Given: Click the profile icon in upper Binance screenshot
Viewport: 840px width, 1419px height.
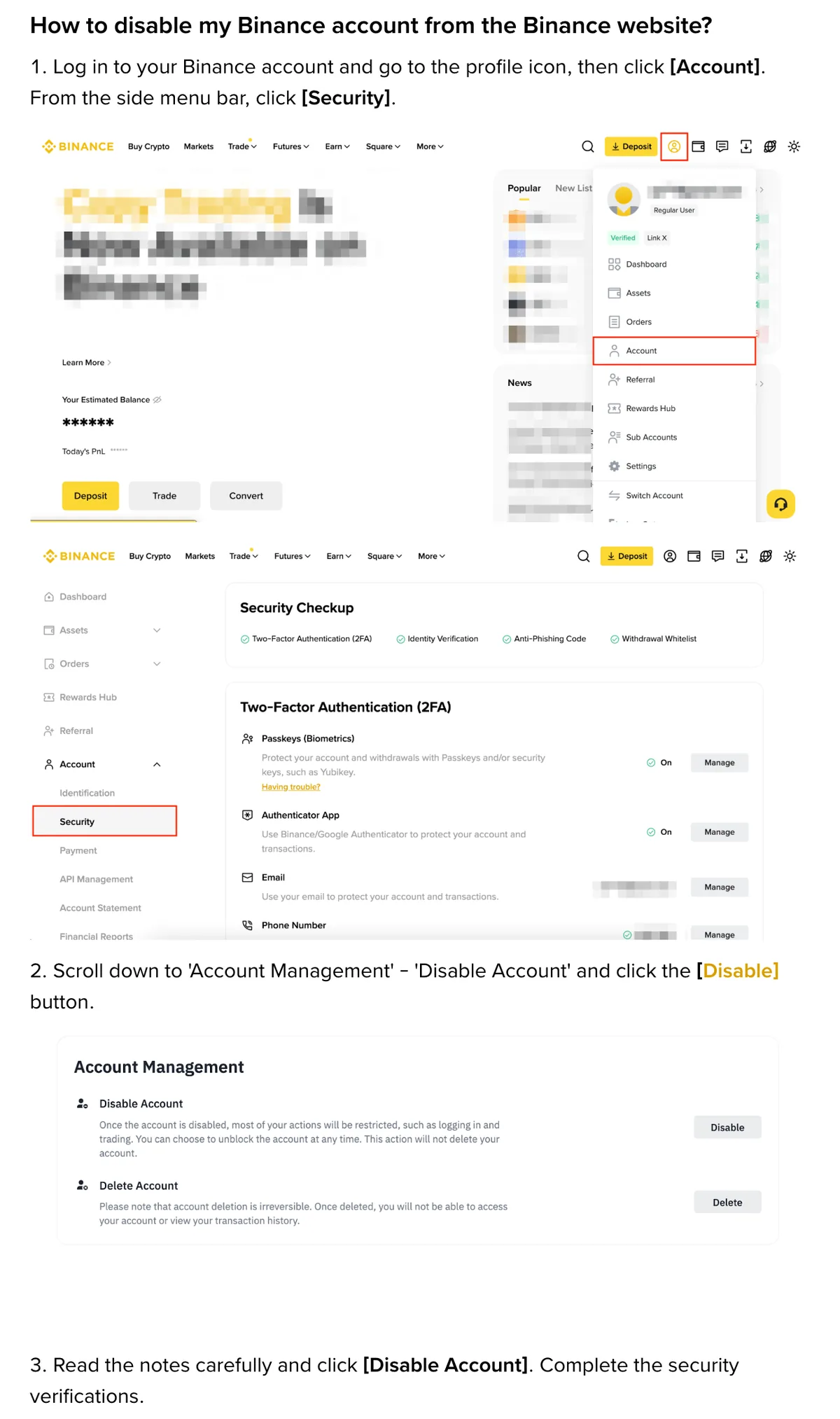Looking at the screenshot, I should (673, 146).
